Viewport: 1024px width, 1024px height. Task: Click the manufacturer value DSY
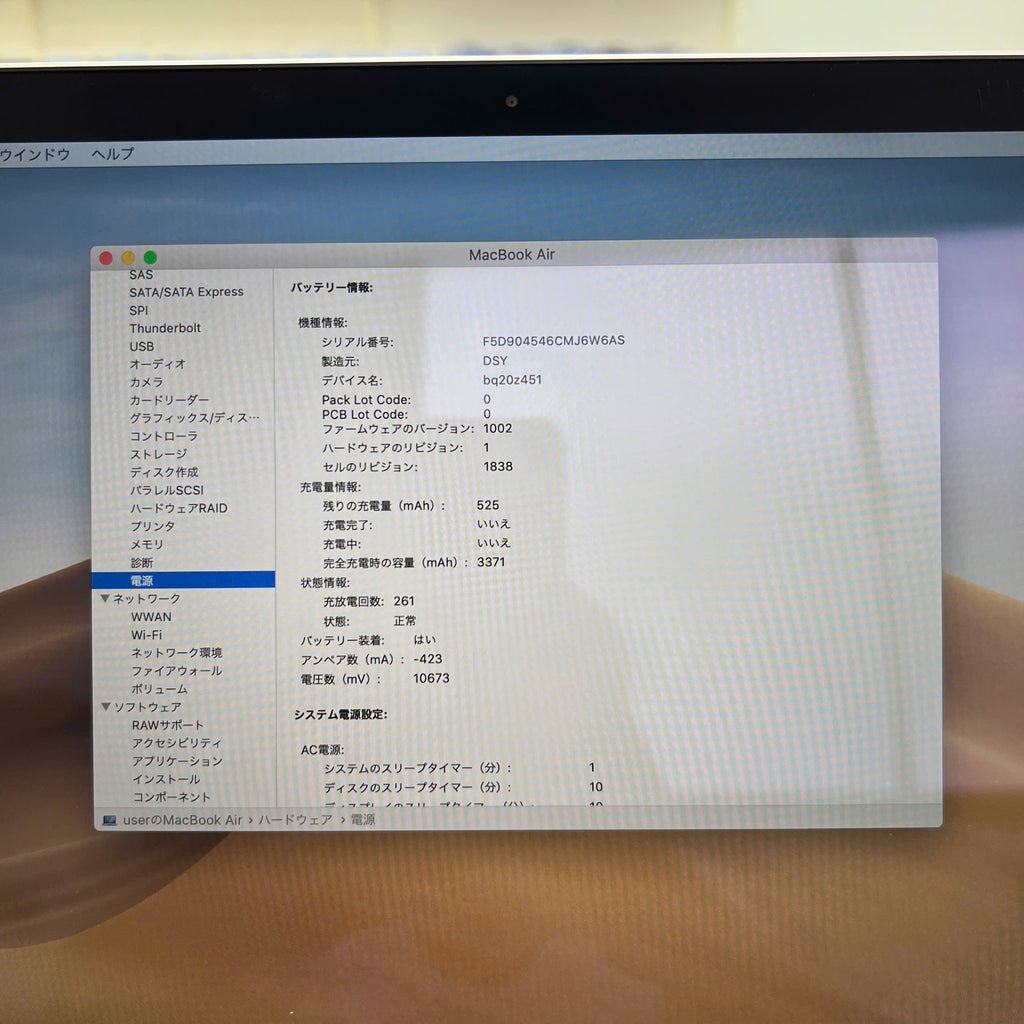pyautogui.click(x=495, y=360)
